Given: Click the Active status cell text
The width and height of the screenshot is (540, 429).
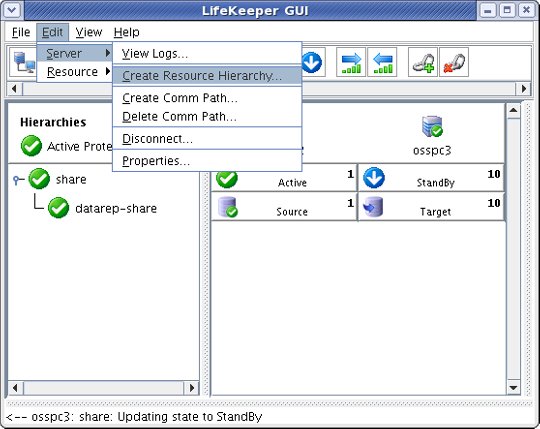Looking at the screenshot, I should (292, 182).
